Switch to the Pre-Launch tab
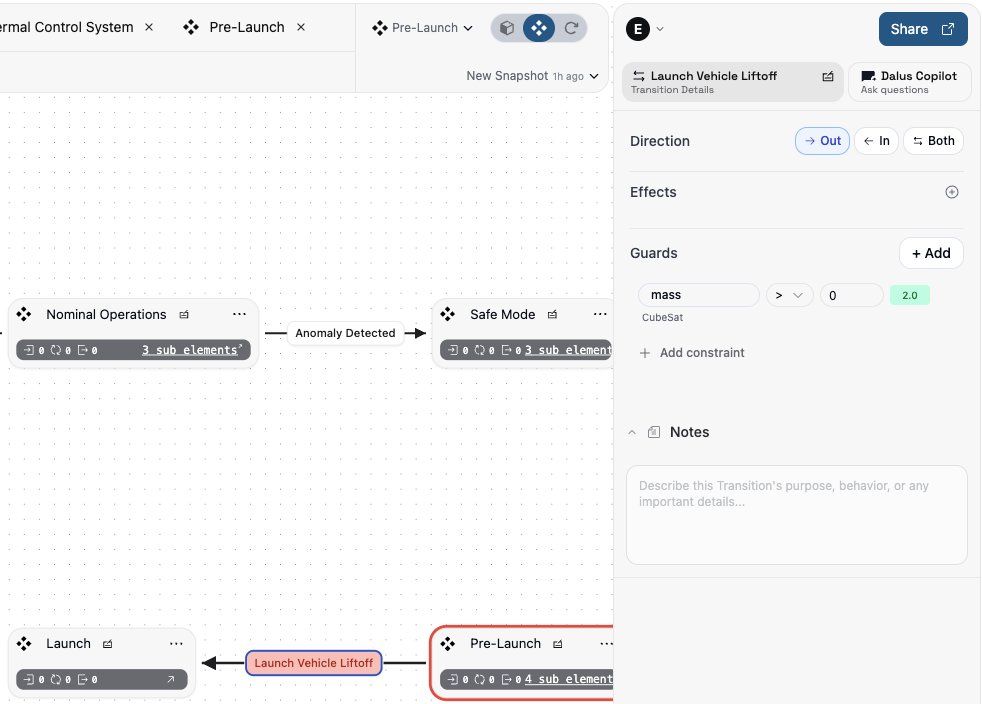 pos(246,27)
